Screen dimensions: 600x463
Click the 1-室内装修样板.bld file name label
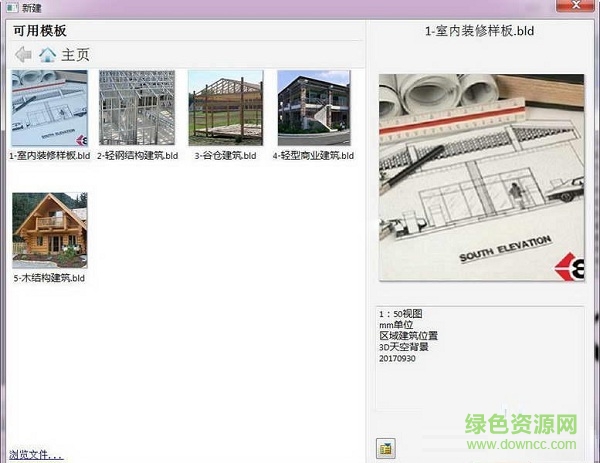click(49, 156)
